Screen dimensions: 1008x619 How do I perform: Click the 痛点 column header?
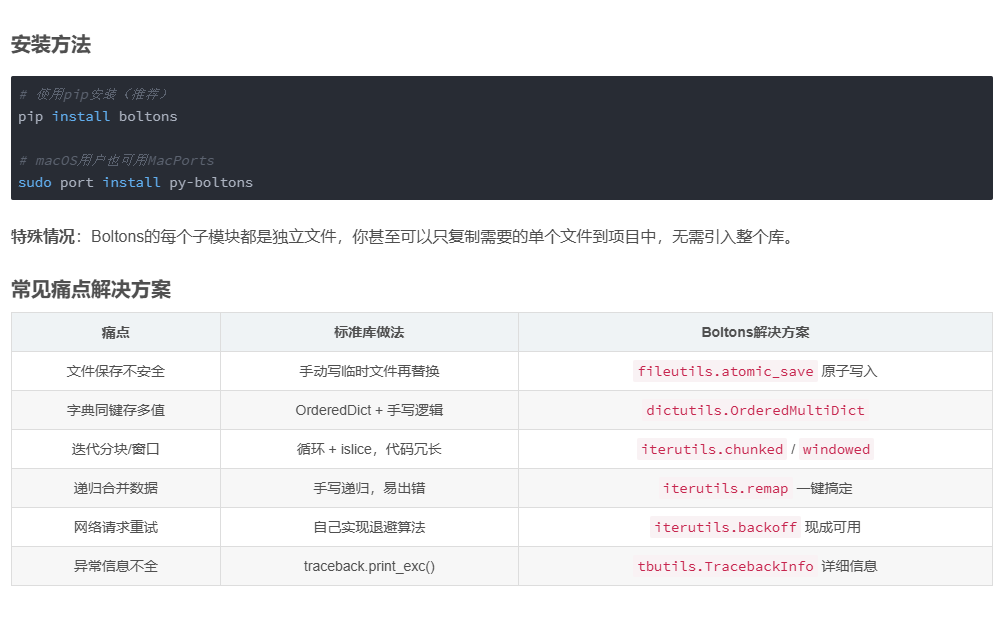[x=116, y=332]
